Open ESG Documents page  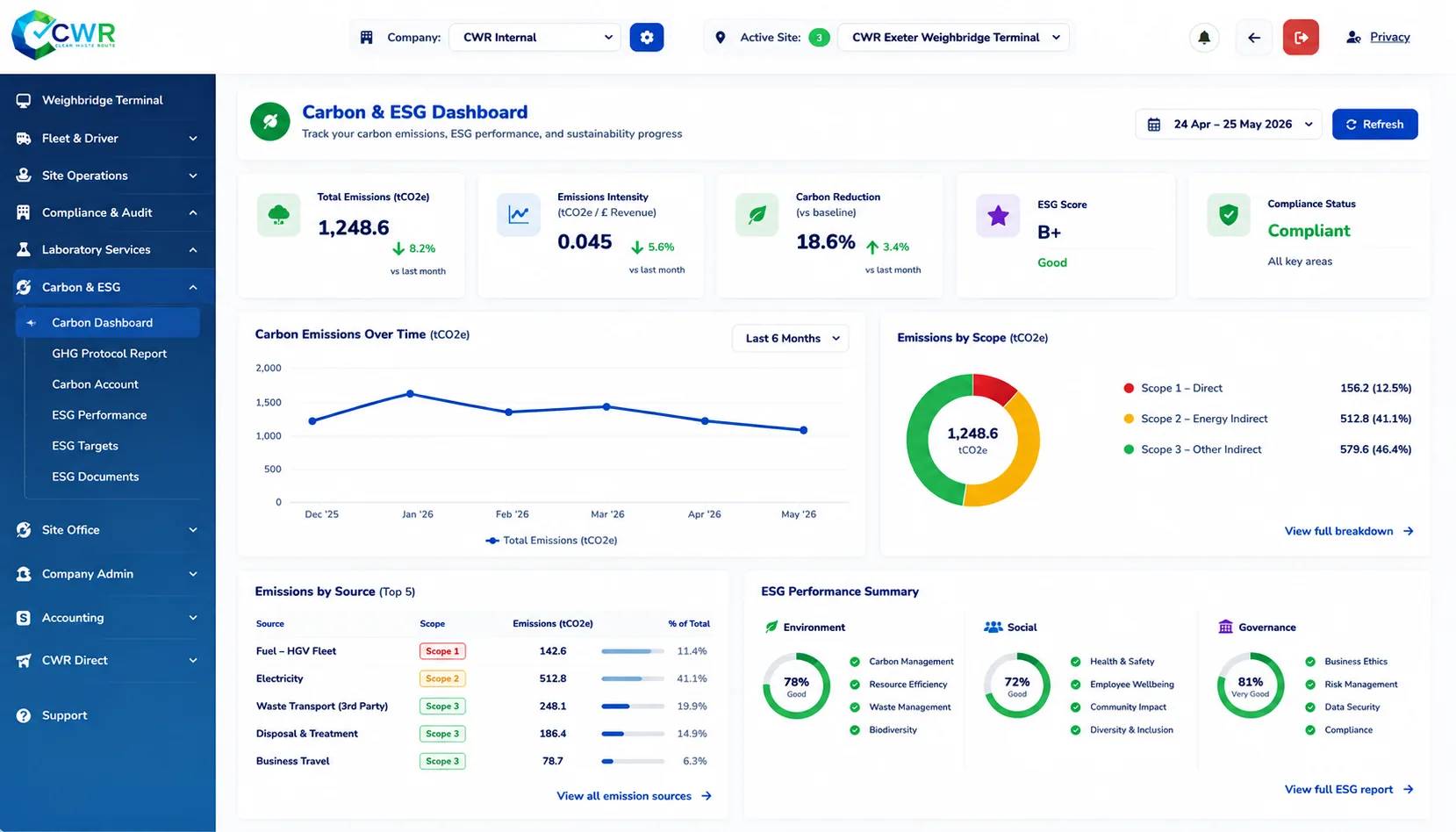pyautogui.click(x=95, y=477)
